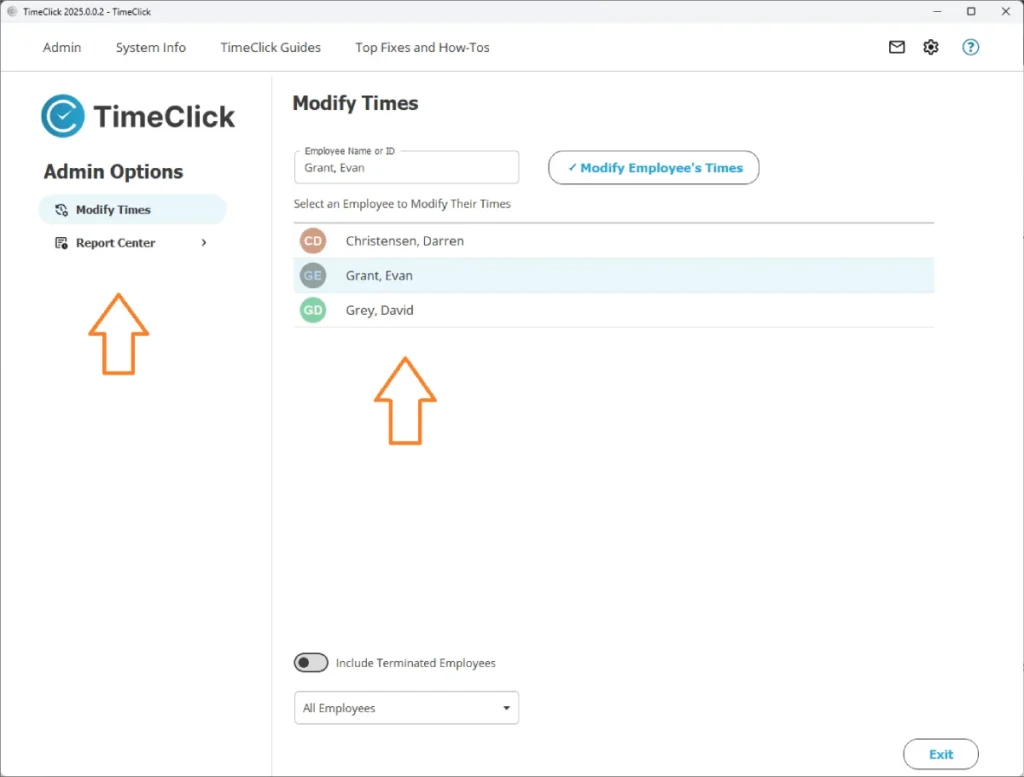Click Darren Christensen's CD avatar circle
Screen dimensions: 1024x777
click(313, 240)
